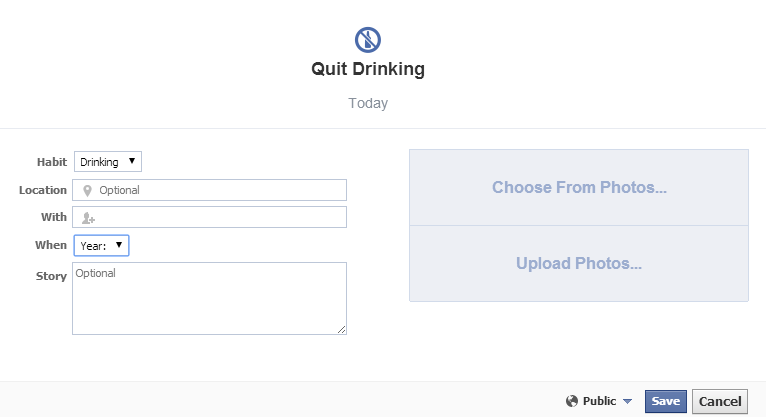This screenshot has height=417, width=766.
Task: Click the Quit Drinking title
Action: click(x=368, y=70)
